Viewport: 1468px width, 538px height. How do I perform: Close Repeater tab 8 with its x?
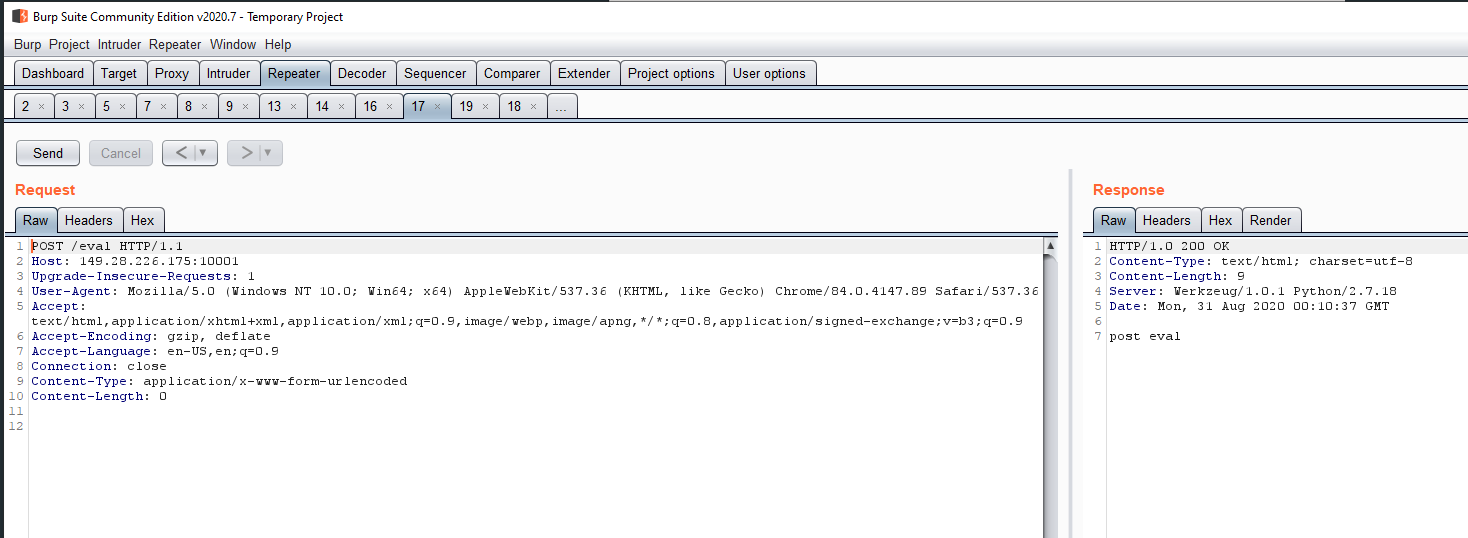(204, 106)
